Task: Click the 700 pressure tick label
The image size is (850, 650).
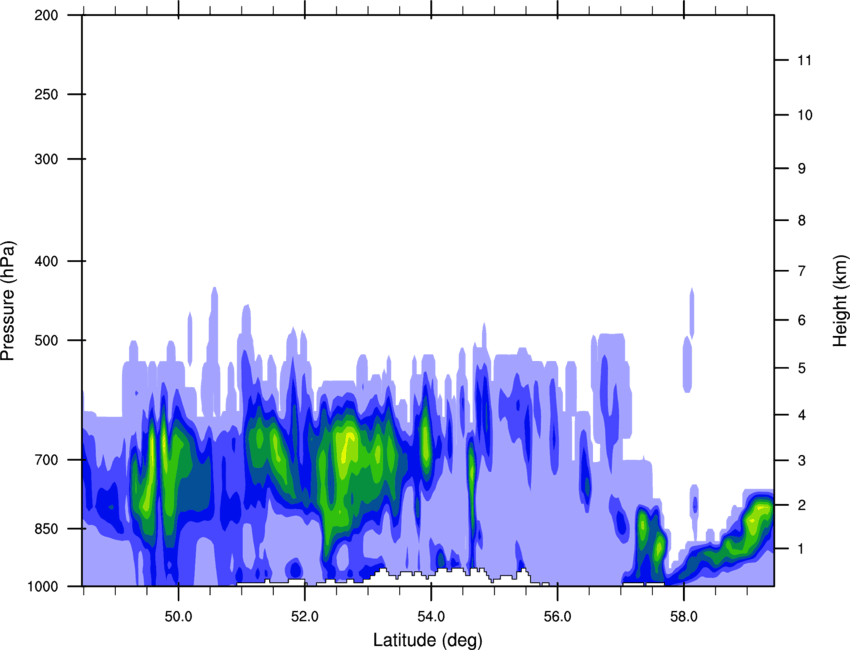Action: (46, 460)
